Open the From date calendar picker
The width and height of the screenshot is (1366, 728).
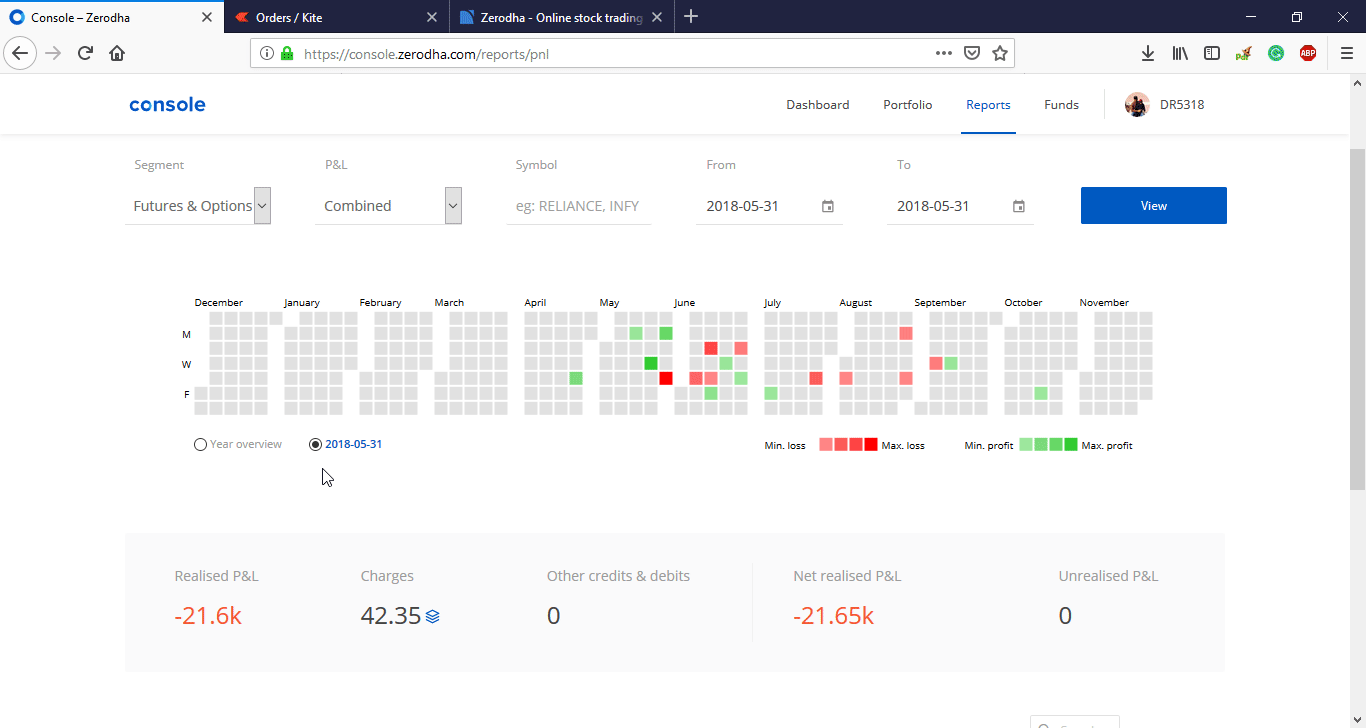click(828, 206)
